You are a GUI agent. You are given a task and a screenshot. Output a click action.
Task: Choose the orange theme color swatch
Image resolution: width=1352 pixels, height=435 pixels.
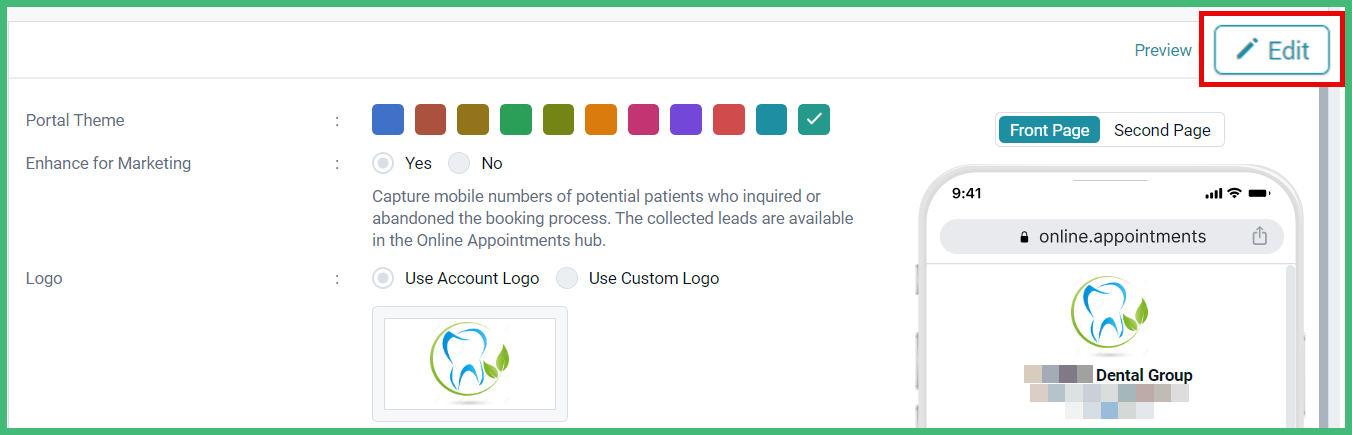coord(601,120)
